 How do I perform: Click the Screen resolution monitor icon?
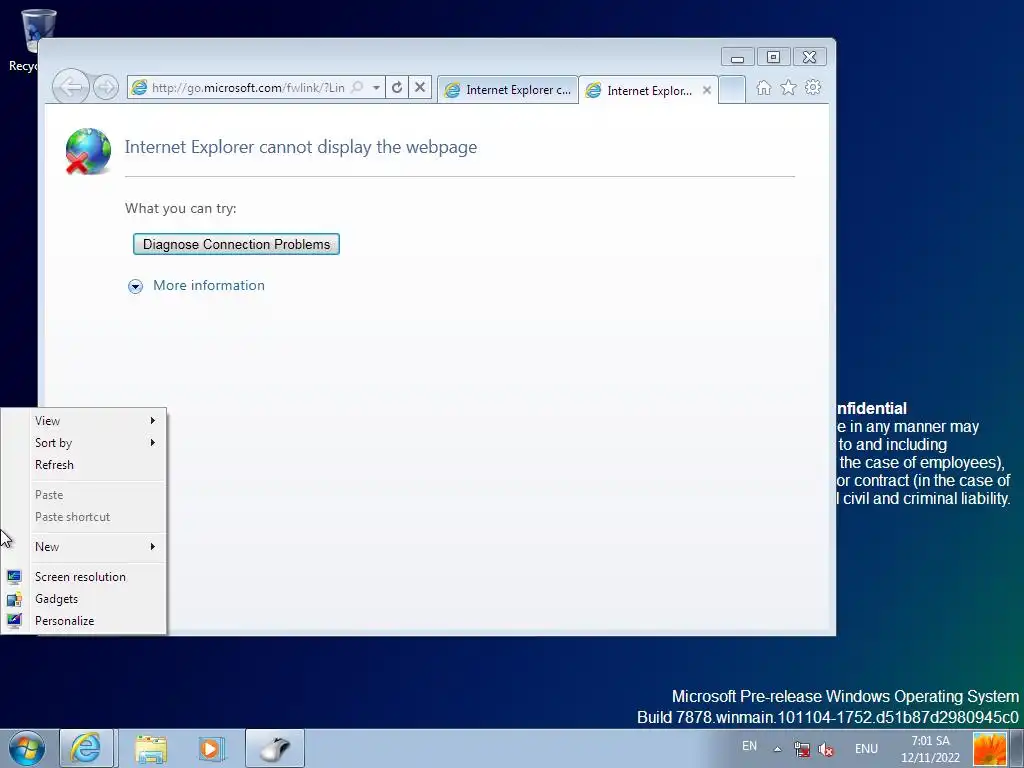point(14,577)
